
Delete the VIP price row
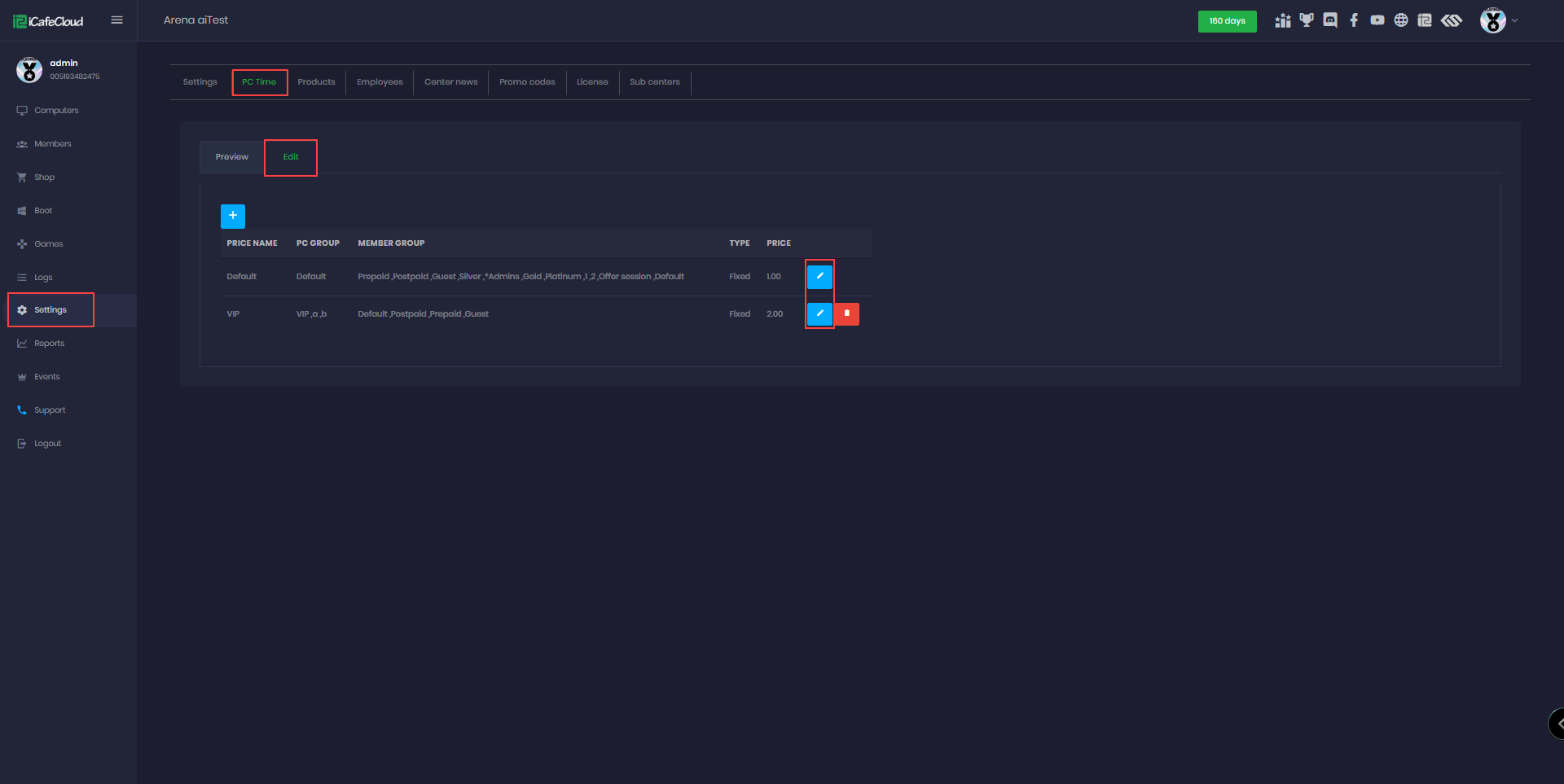tap(847, 314)
